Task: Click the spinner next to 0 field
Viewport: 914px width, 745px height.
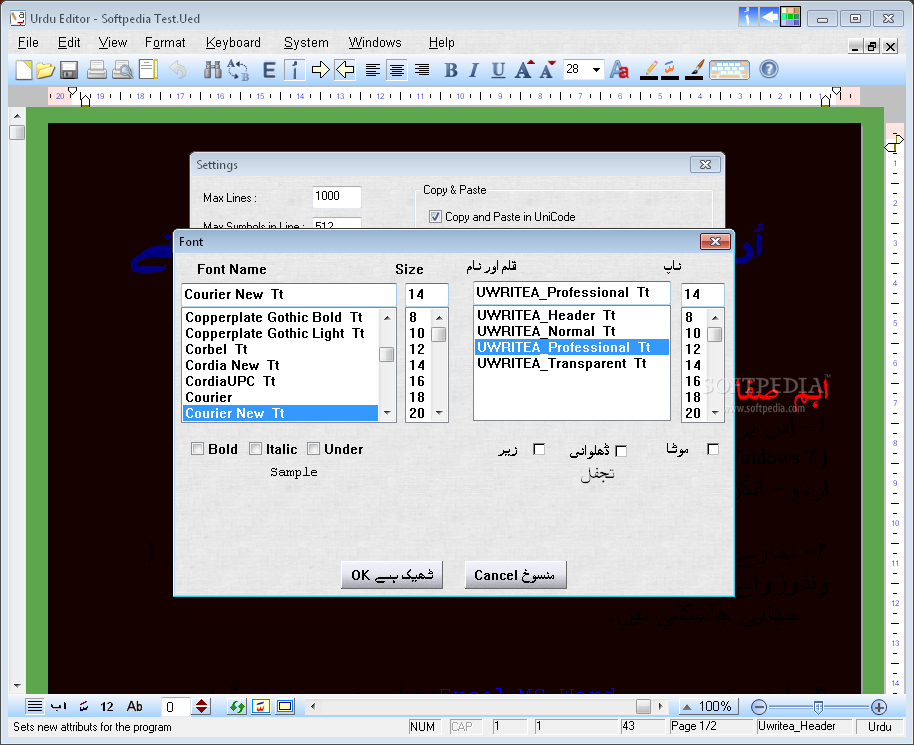Action: click(x=202, y=707)
